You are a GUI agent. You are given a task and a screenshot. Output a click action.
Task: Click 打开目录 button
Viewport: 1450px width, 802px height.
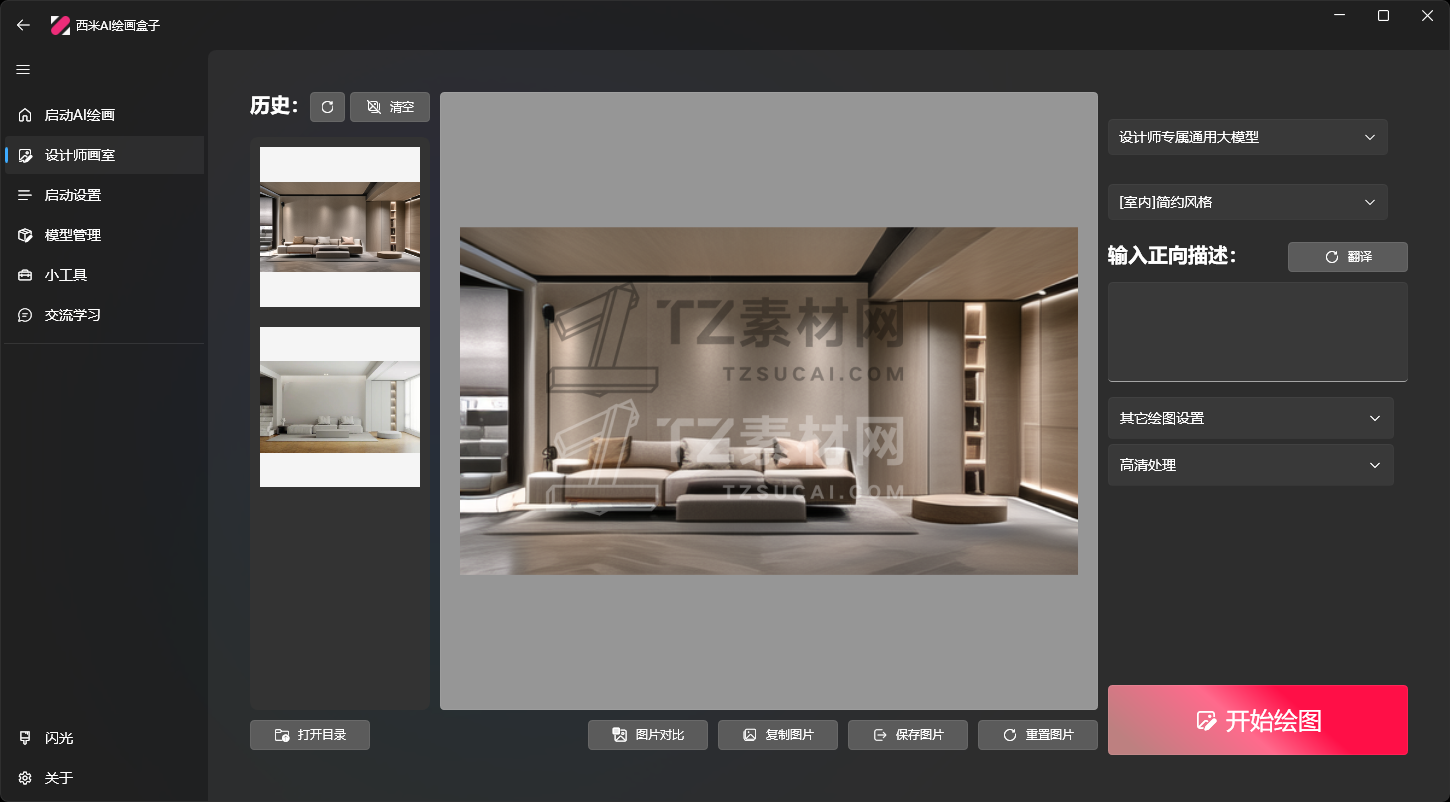310,735
